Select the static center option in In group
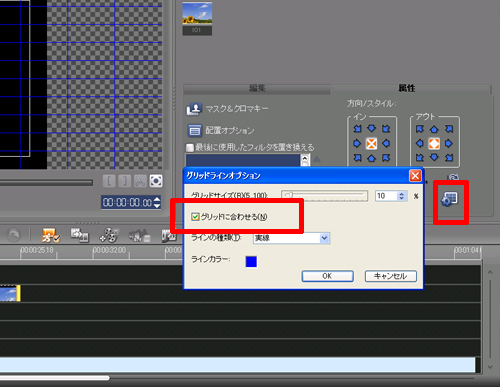This screenshot has height=387, width=500. (372, 143)
